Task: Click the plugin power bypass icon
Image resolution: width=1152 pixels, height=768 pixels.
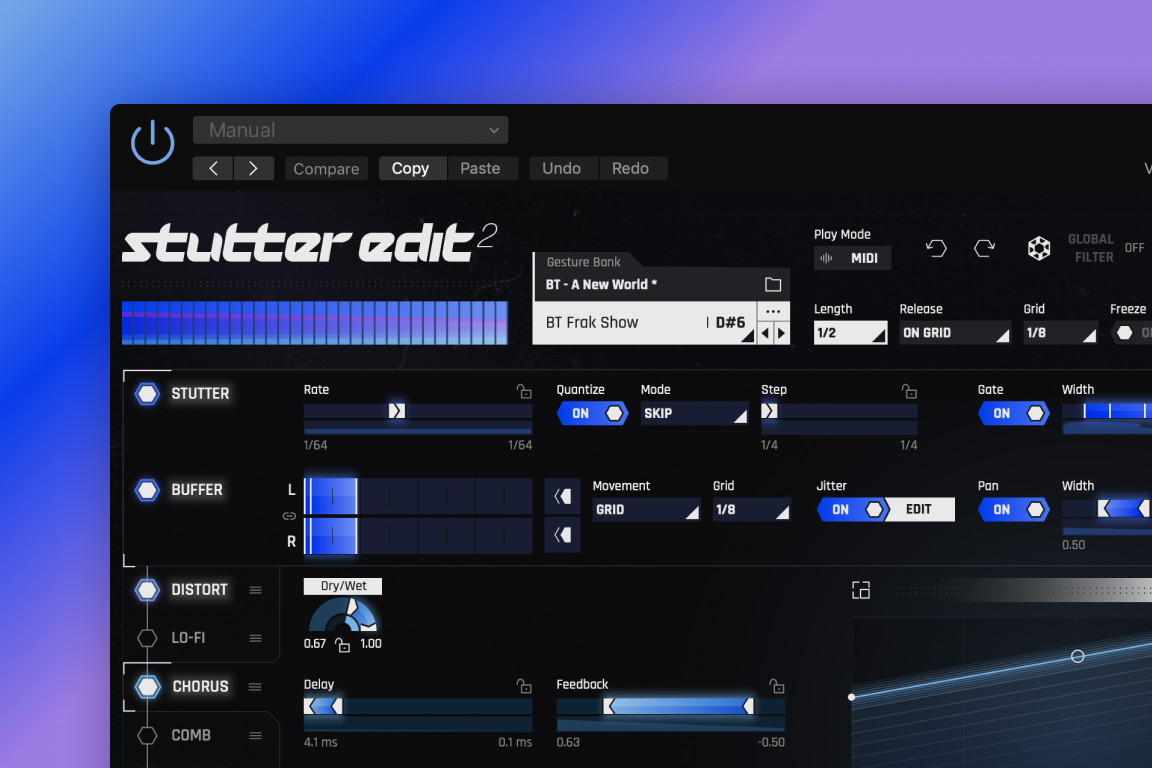Action: click(153, 142)
